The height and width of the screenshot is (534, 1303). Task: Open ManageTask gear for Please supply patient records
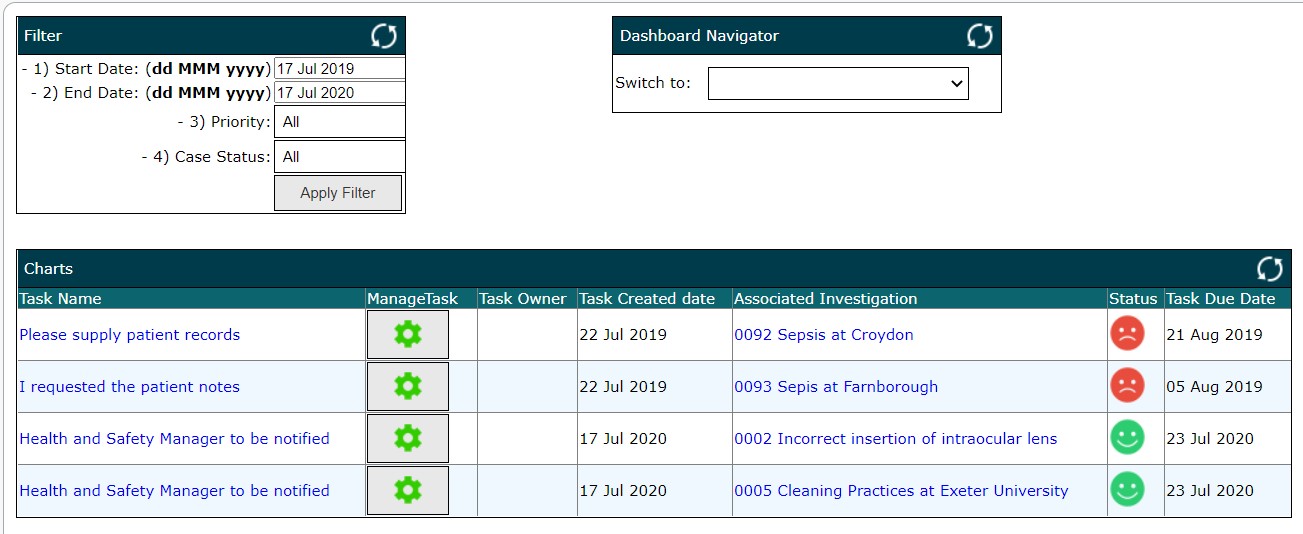(408, 335)
